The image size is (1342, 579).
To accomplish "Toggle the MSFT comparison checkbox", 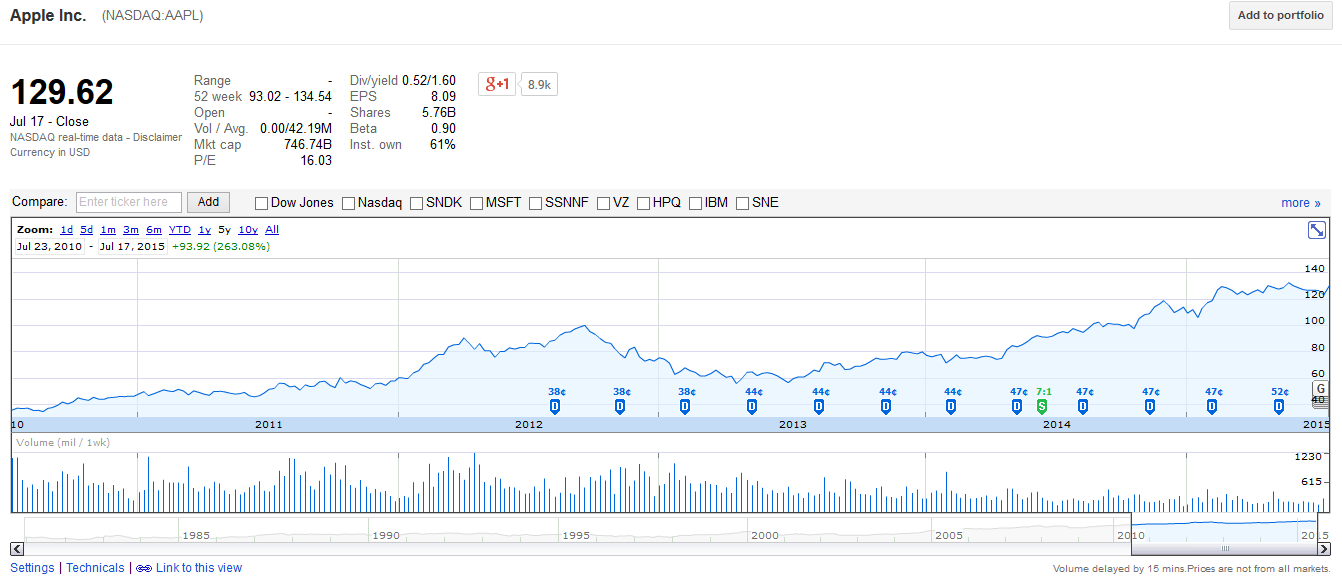I will click(x=476, y=203).
